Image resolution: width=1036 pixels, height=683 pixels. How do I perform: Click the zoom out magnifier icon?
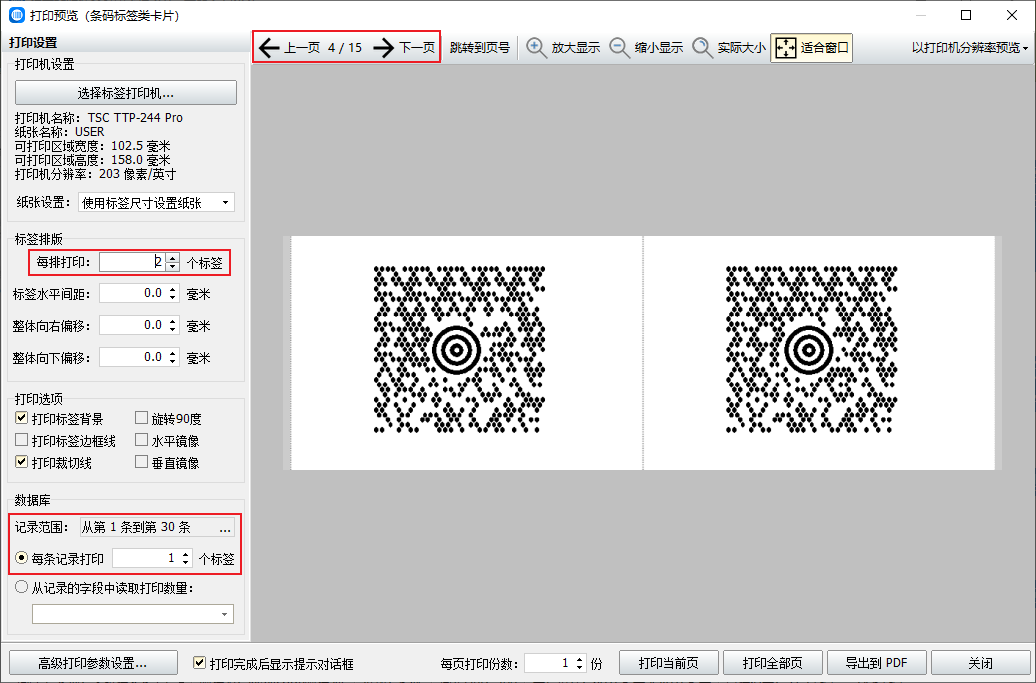click(x=619, y=48)
